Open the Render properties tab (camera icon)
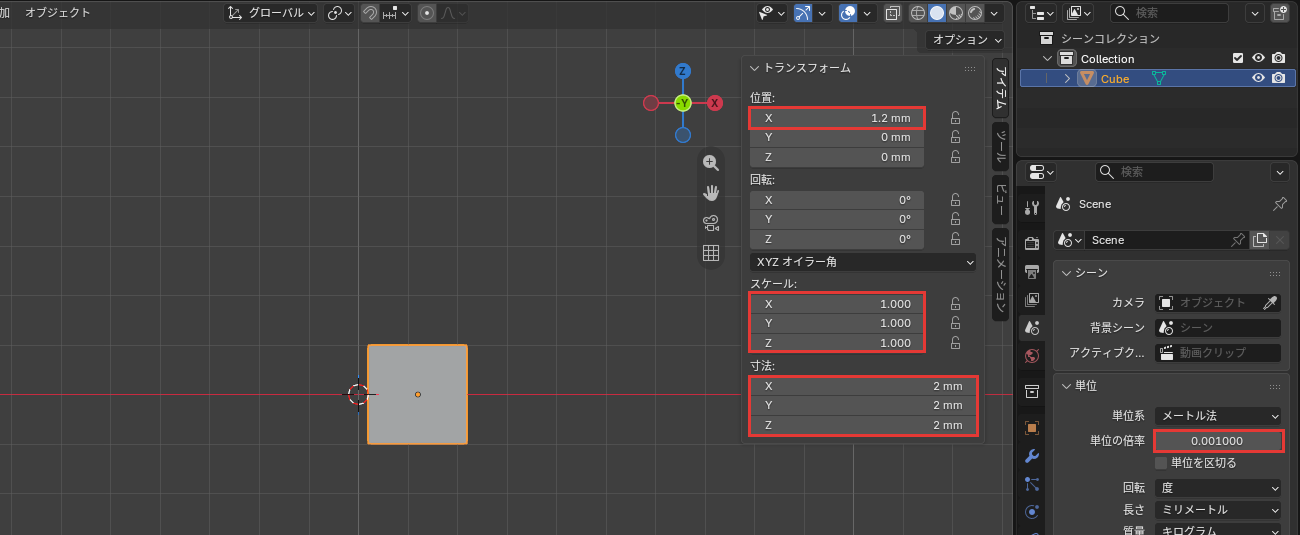The width and height of the screenshot is (1300, 535). coord(1032,243)
